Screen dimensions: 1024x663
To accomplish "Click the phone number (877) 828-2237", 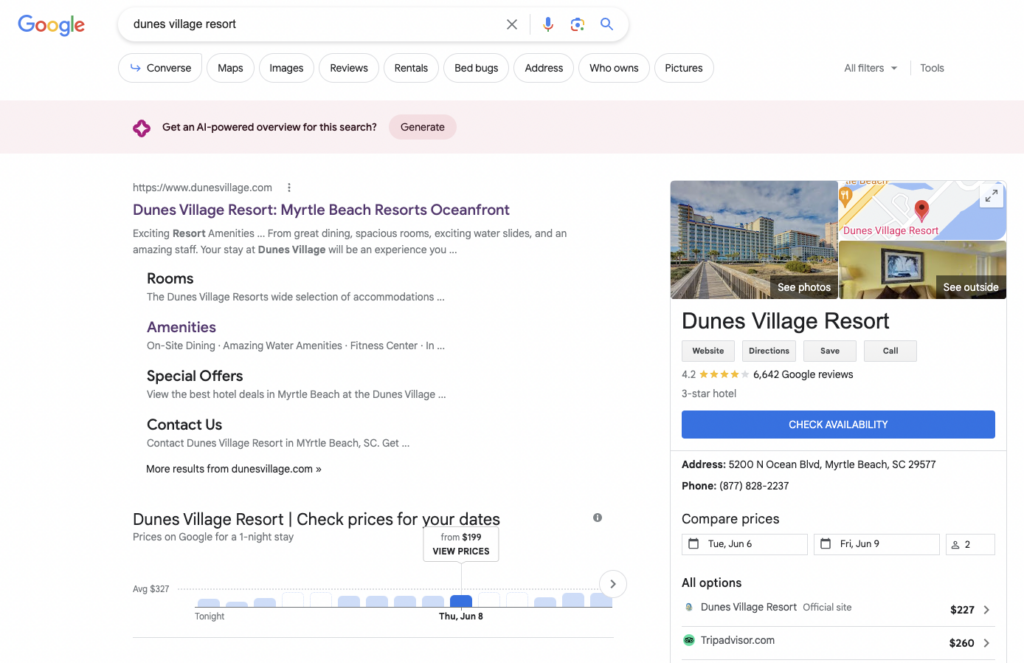I will 754,486.
